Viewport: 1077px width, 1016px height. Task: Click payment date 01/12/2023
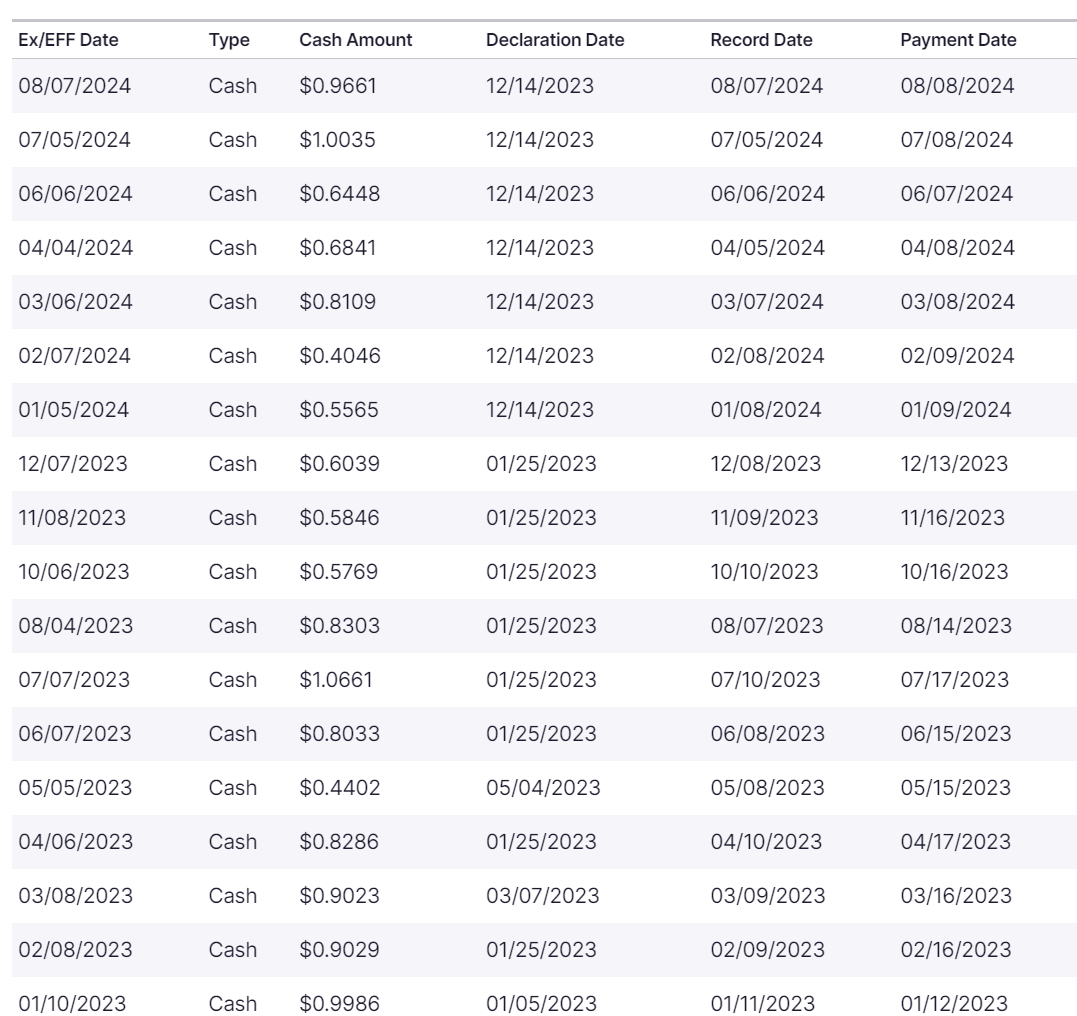coord(954,1004)
